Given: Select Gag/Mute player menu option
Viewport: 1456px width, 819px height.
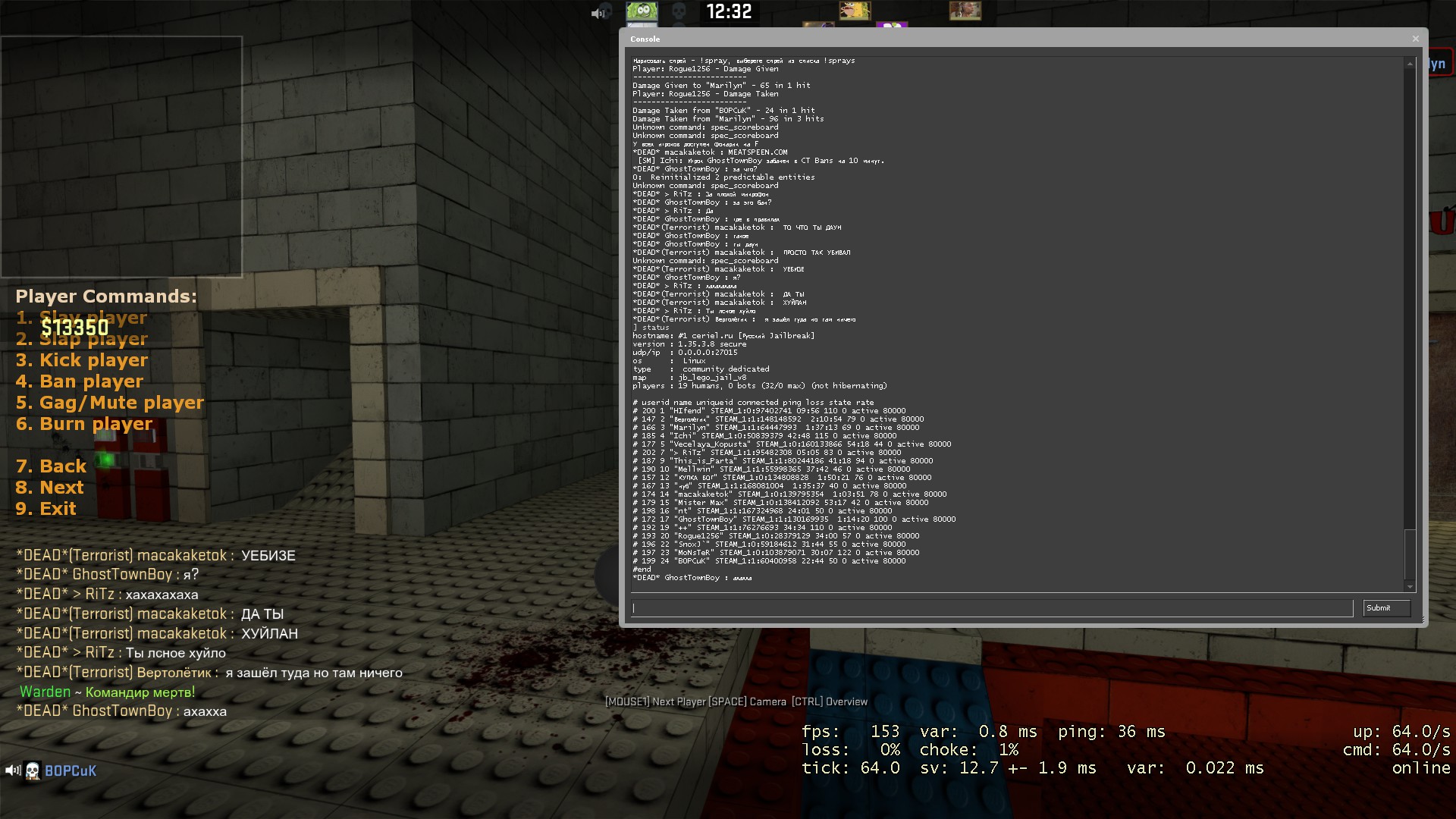Looking at the screenshot, I should click(x=110, y=403).
